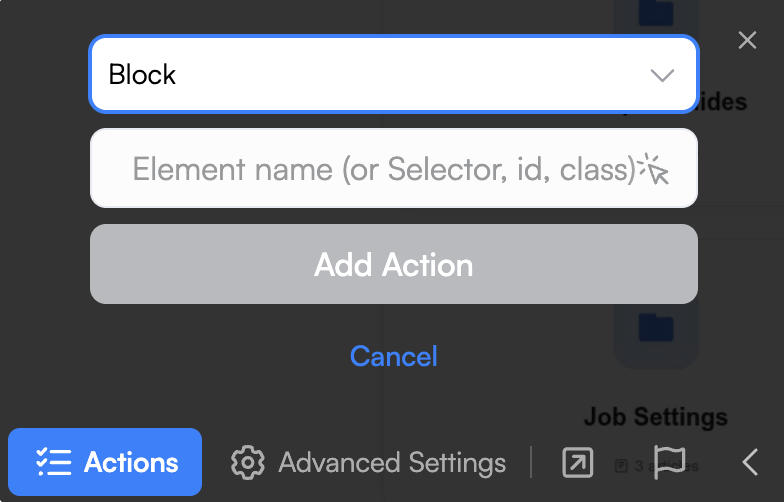Open the Advanced Settings tab
Image resolution: width=784 pixels, height=502 pixels.
tap(391, 463)
